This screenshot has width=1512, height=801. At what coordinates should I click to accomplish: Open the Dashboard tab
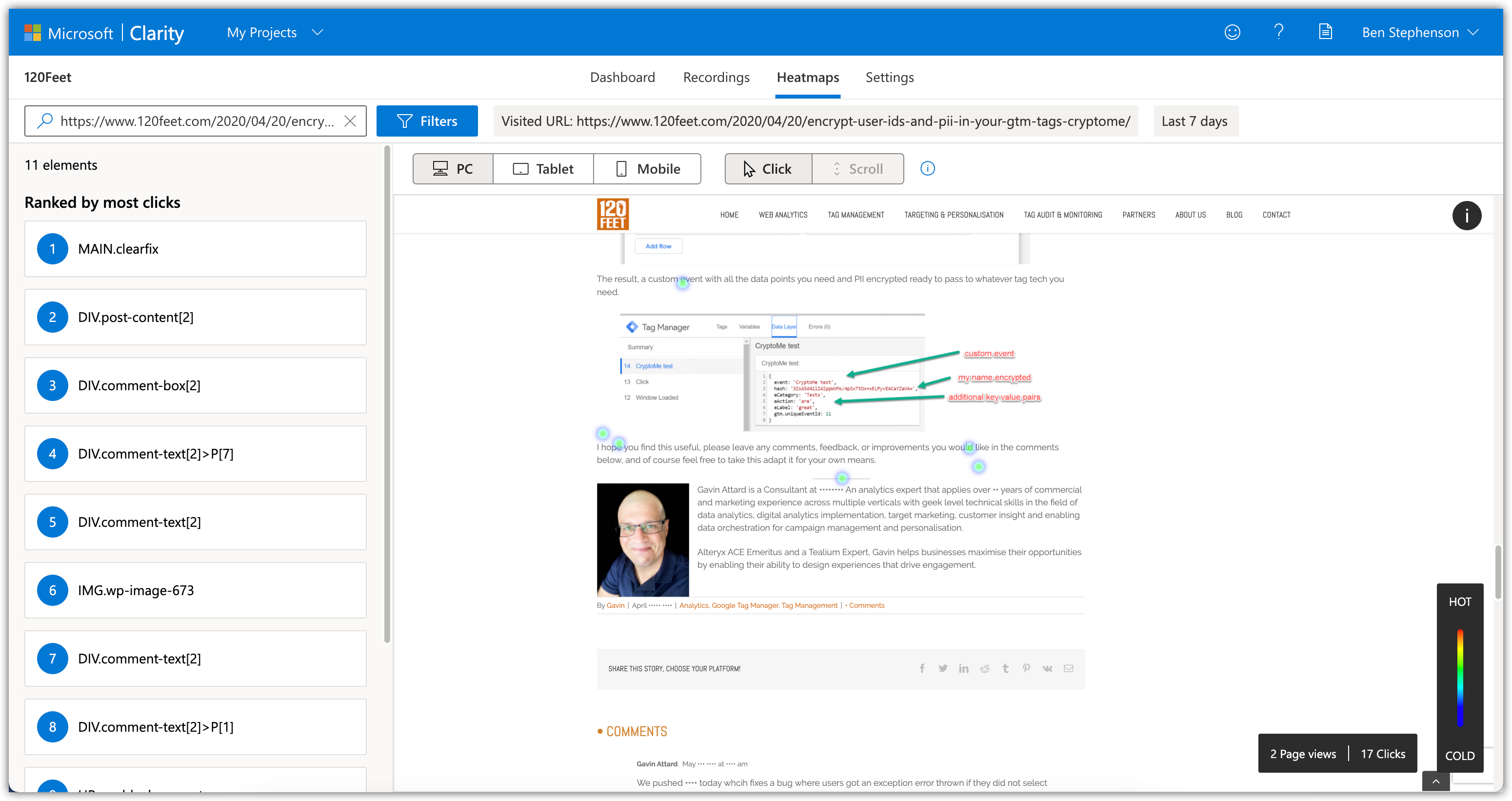click(x=622, y=78)
